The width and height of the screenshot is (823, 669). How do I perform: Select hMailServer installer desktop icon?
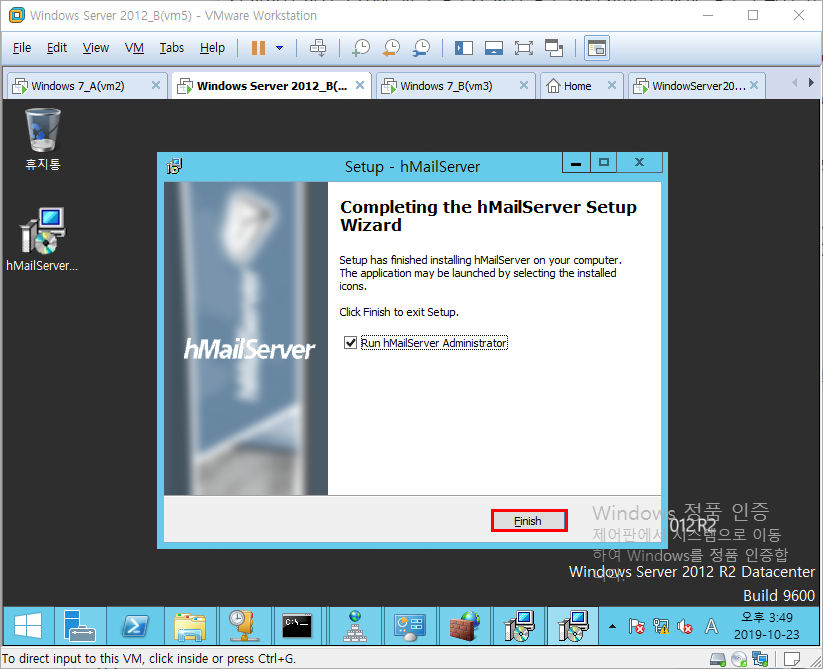click(42, 239)
